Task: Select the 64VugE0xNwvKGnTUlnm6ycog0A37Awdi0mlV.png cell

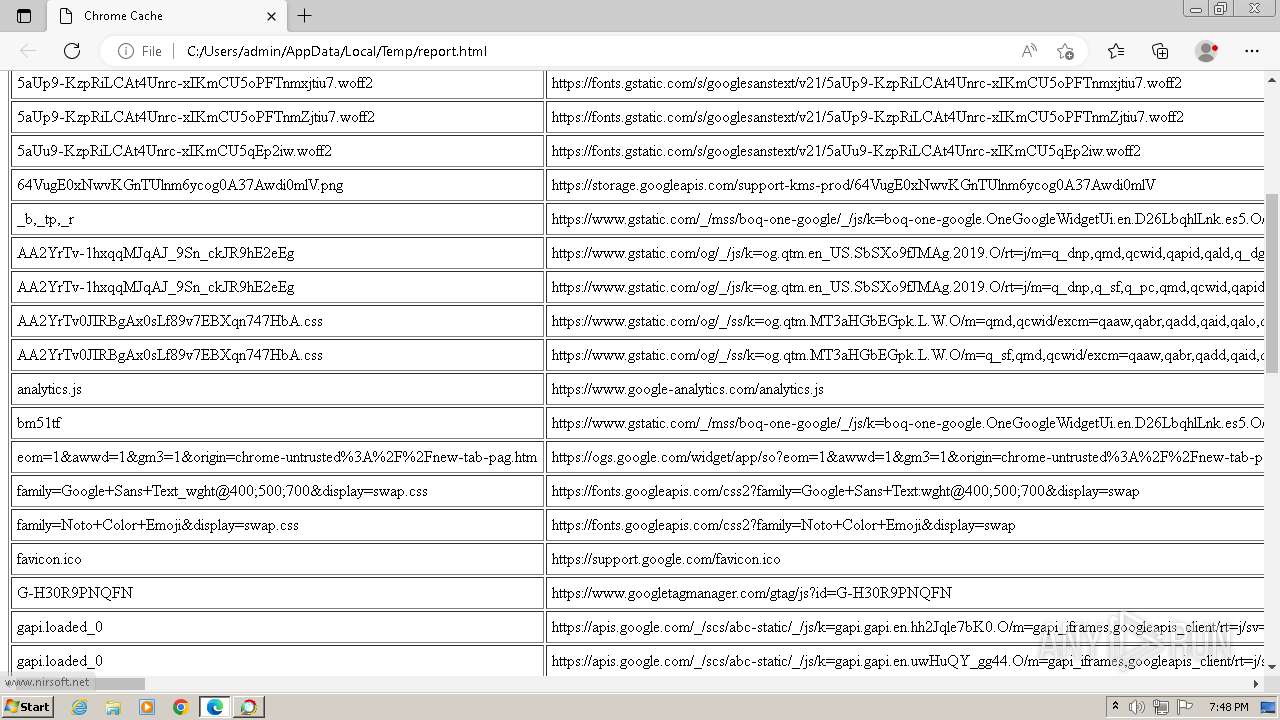Action: pos(278,185)
